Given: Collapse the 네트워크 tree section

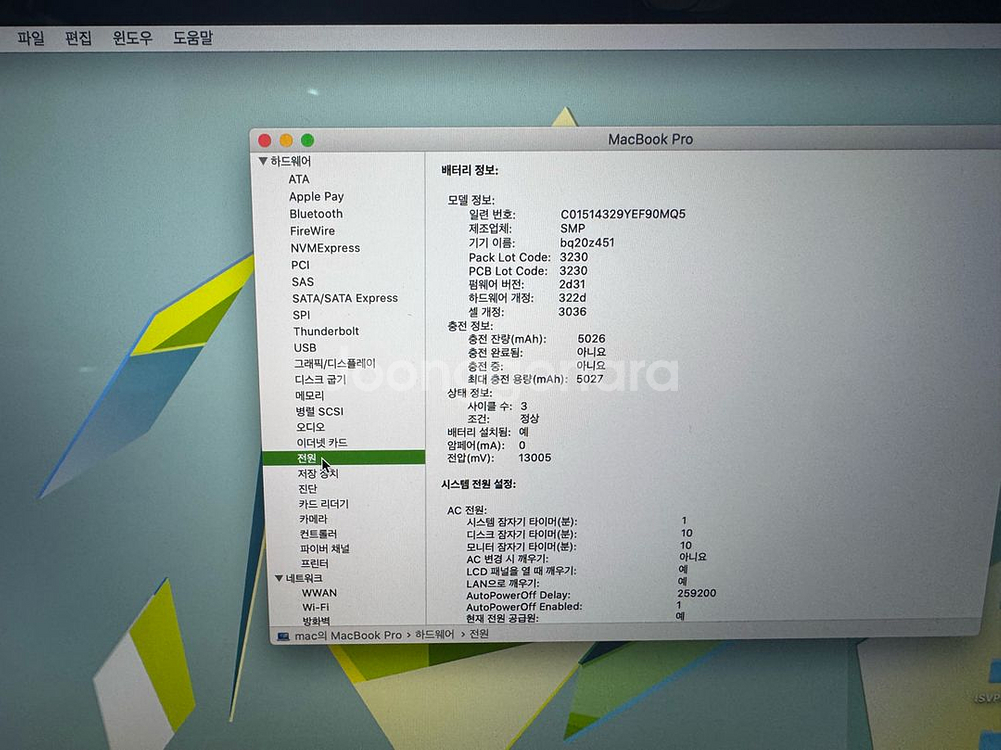Looking at the screenshot, I should coord(279,578).
